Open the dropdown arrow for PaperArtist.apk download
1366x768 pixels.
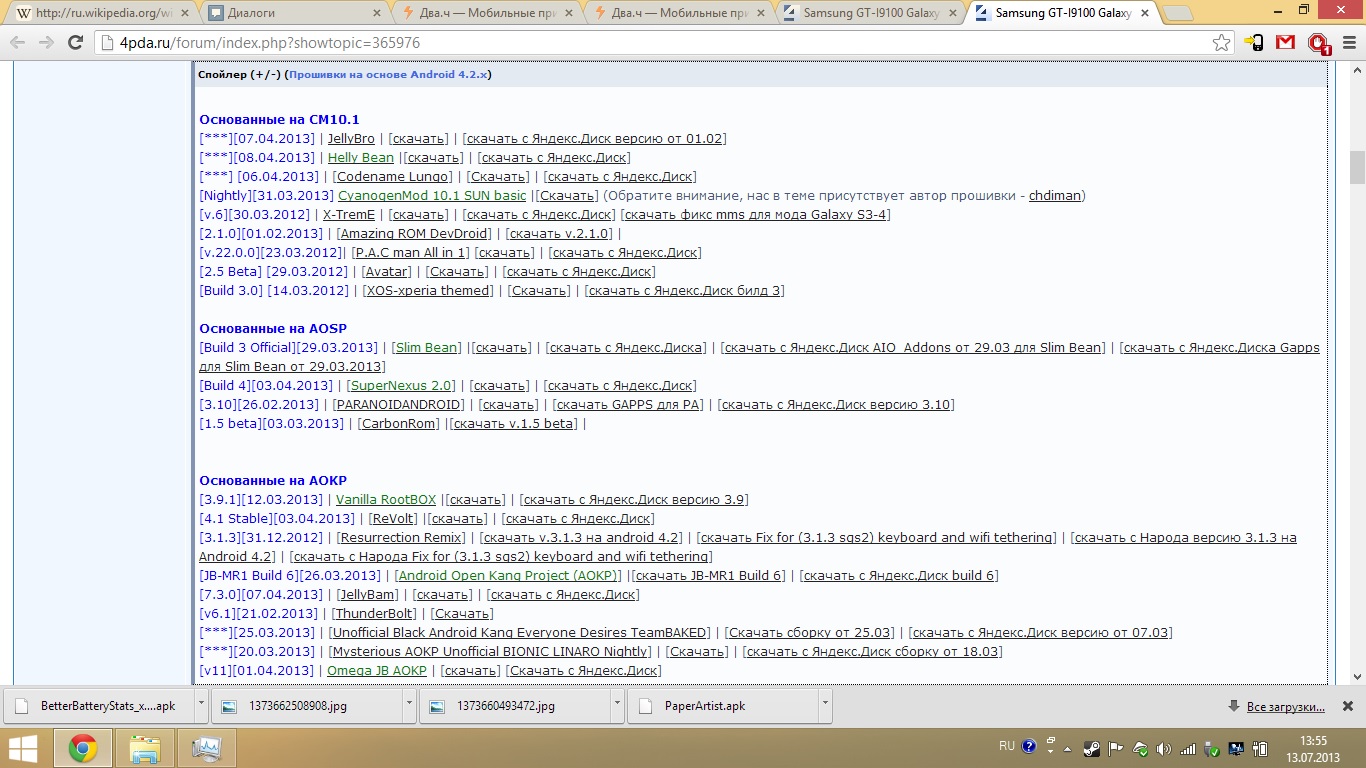826,706
